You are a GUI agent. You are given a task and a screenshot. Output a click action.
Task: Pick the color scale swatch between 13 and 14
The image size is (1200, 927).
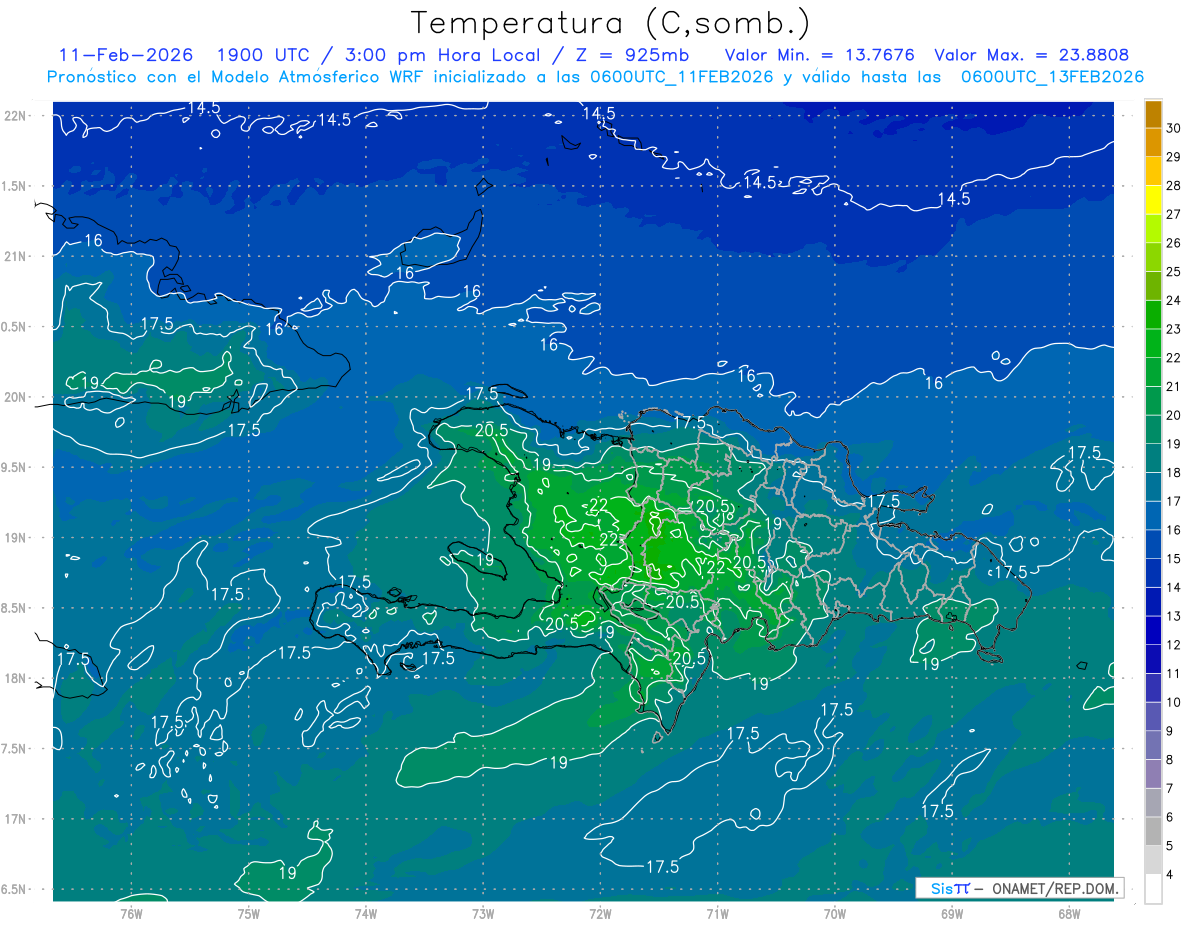pos(1153,602)
